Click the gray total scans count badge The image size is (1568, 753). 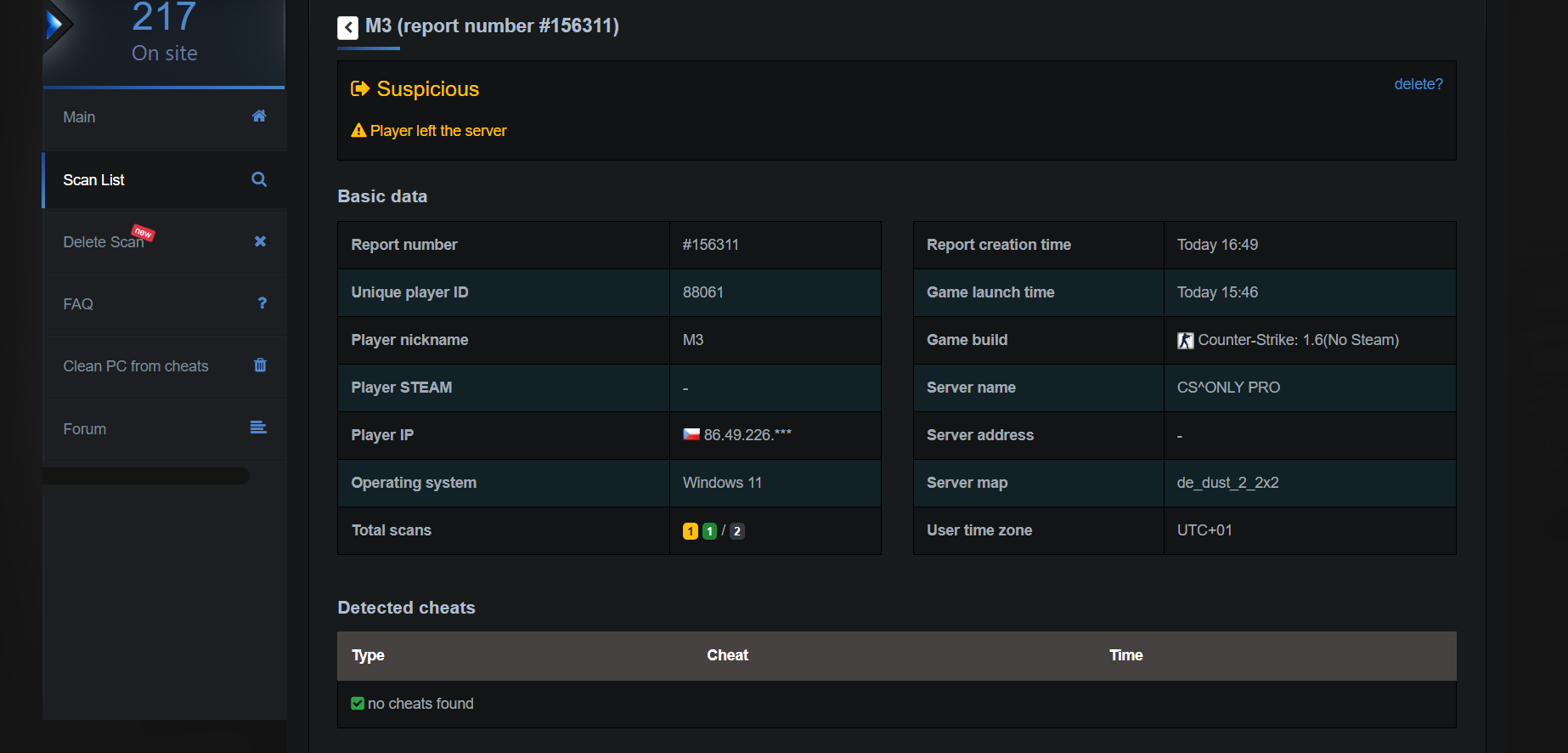tap(737, 531)
